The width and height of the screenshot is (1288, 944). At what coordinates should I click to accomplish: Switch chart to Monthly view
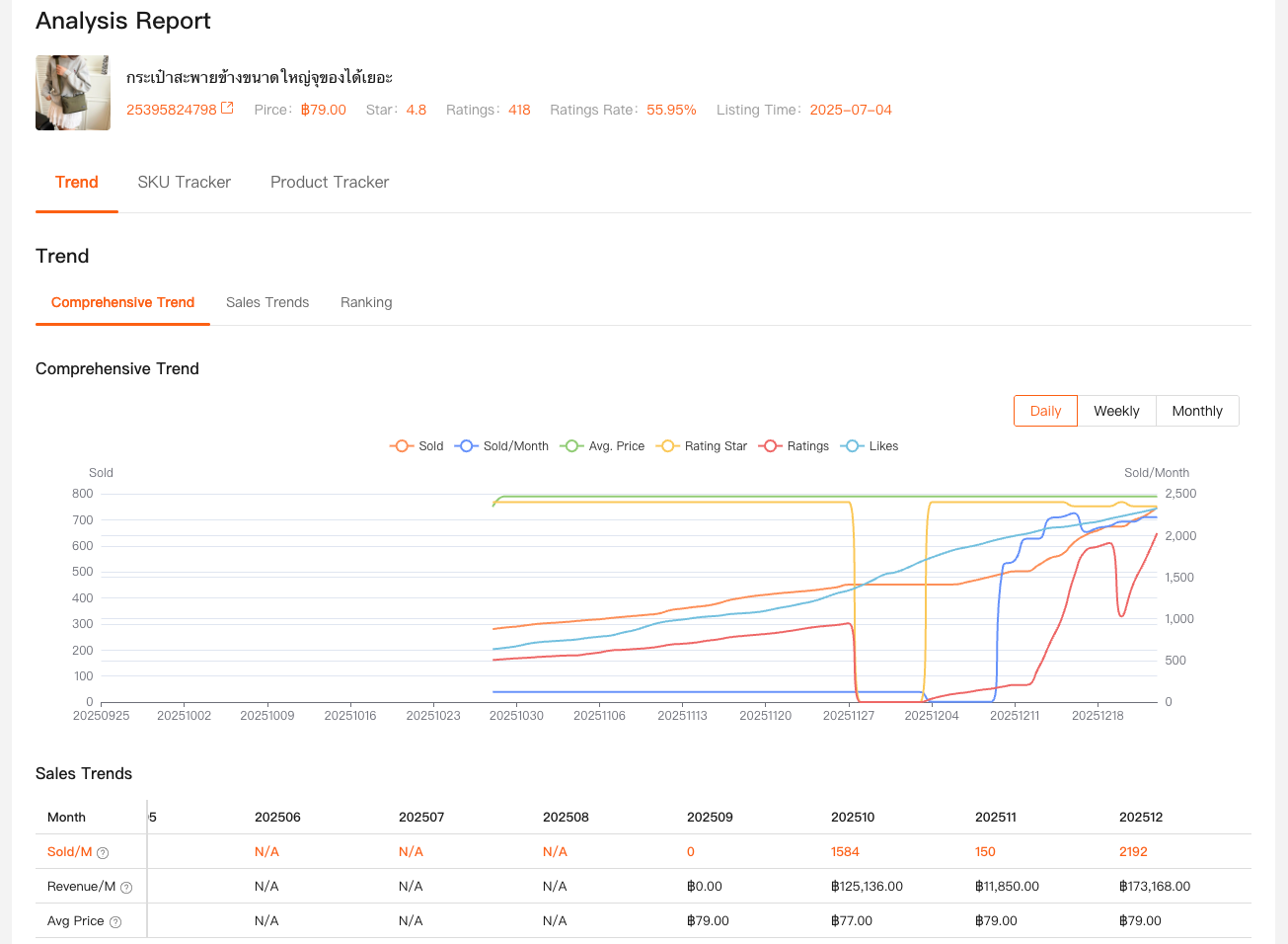[x=1197, y=411]
